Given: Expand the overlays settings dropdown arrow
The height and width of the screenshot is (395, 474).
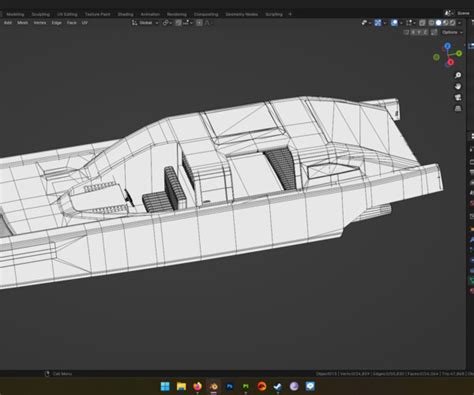Looking at the screenshot, I should coord(401,23).
